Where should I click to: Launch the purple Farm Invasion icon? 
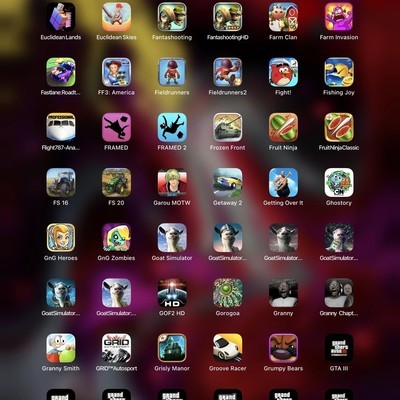tap(339, 17)
